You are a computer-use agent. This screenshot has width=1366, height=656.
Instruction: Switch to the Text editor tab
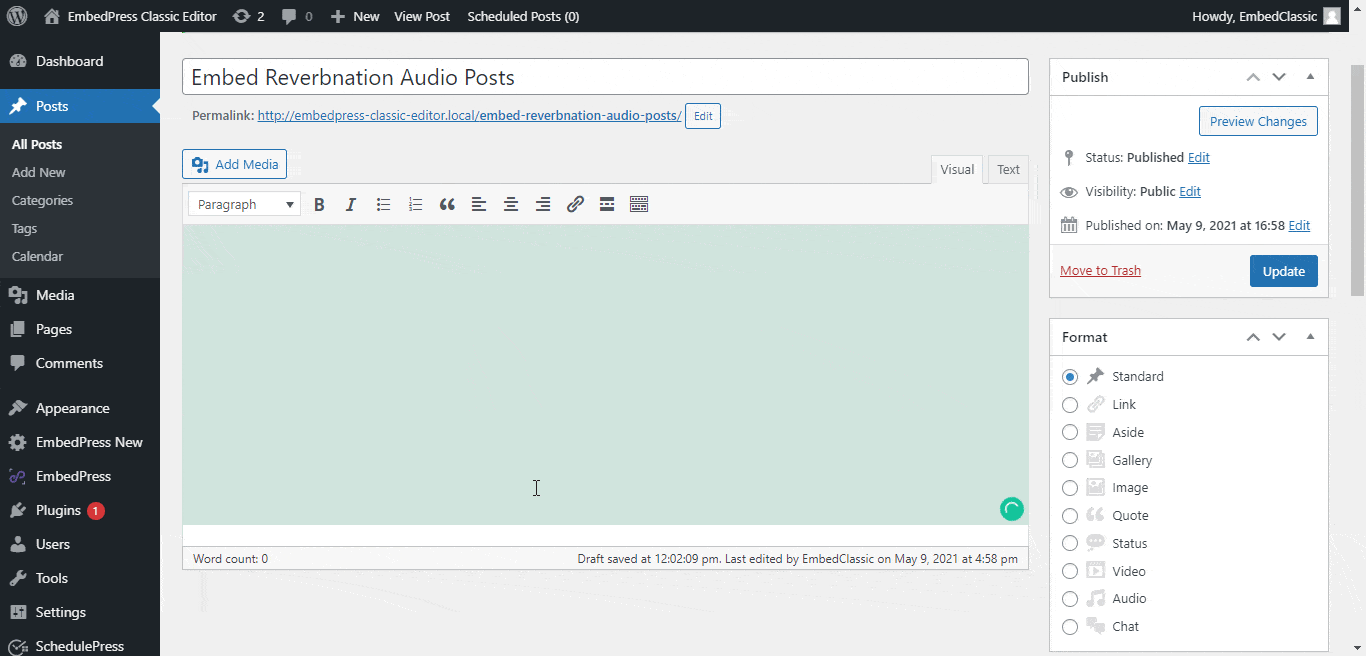1008,169
